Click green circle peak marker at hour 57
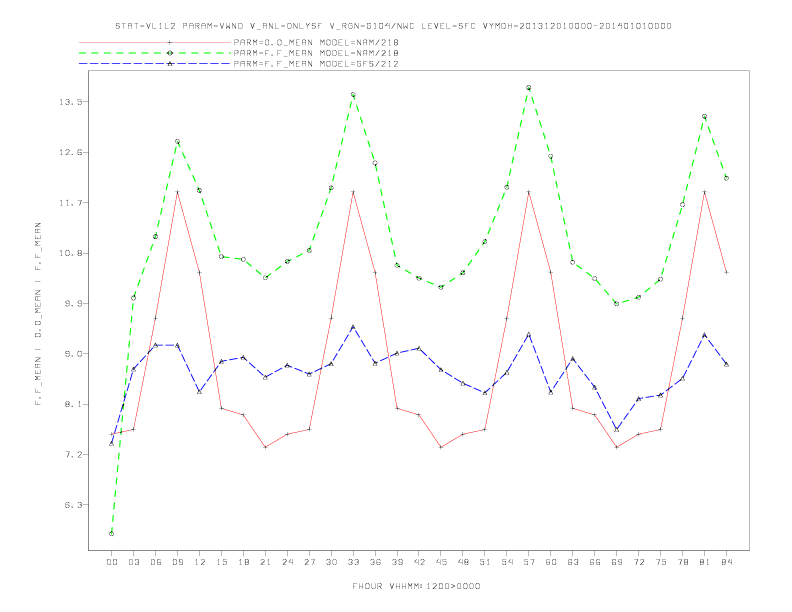The width and height of the screenshot is (792, 612). coord(529,88)
